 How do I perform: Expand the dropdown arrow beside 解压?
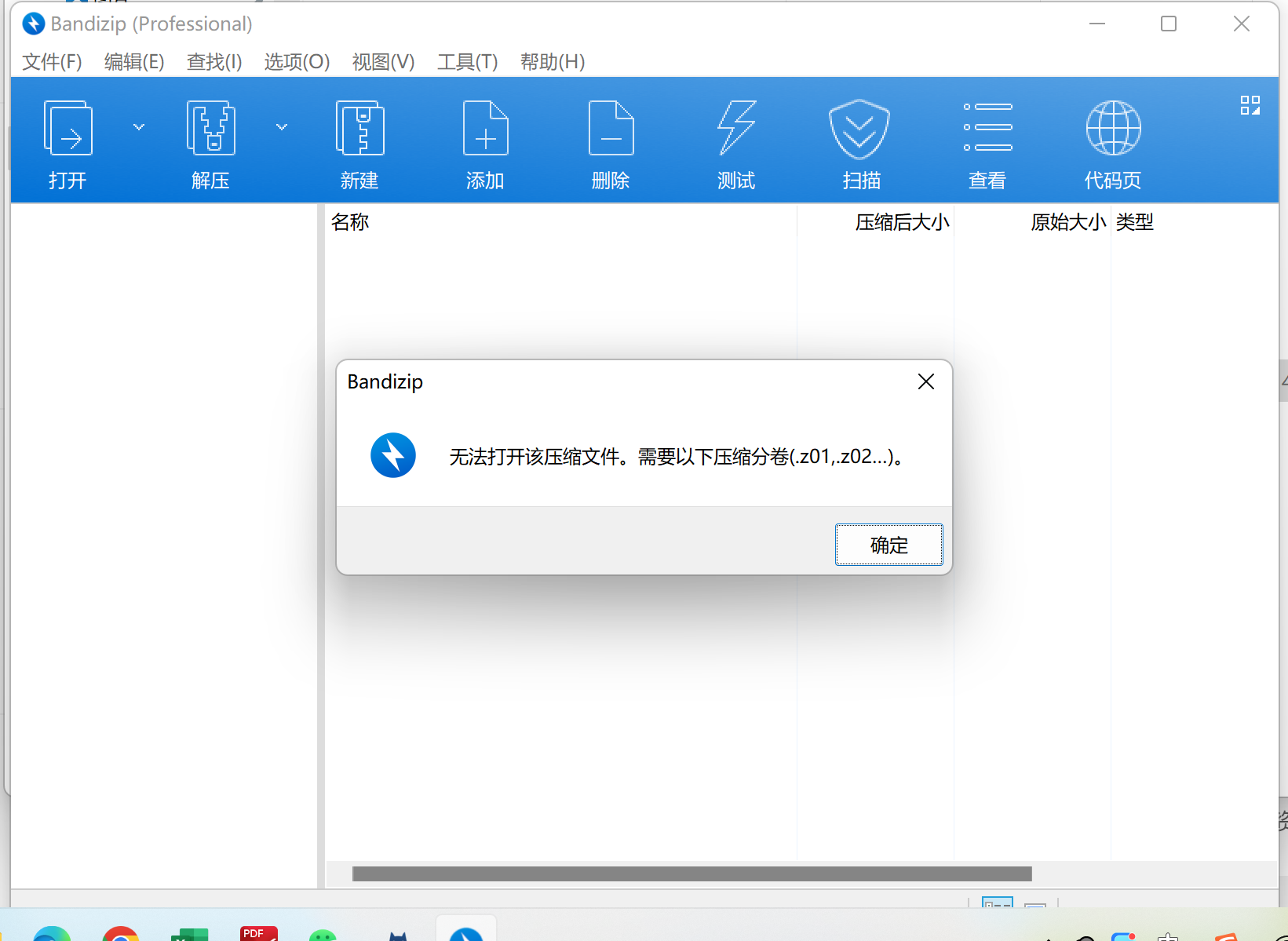[282, 127]
